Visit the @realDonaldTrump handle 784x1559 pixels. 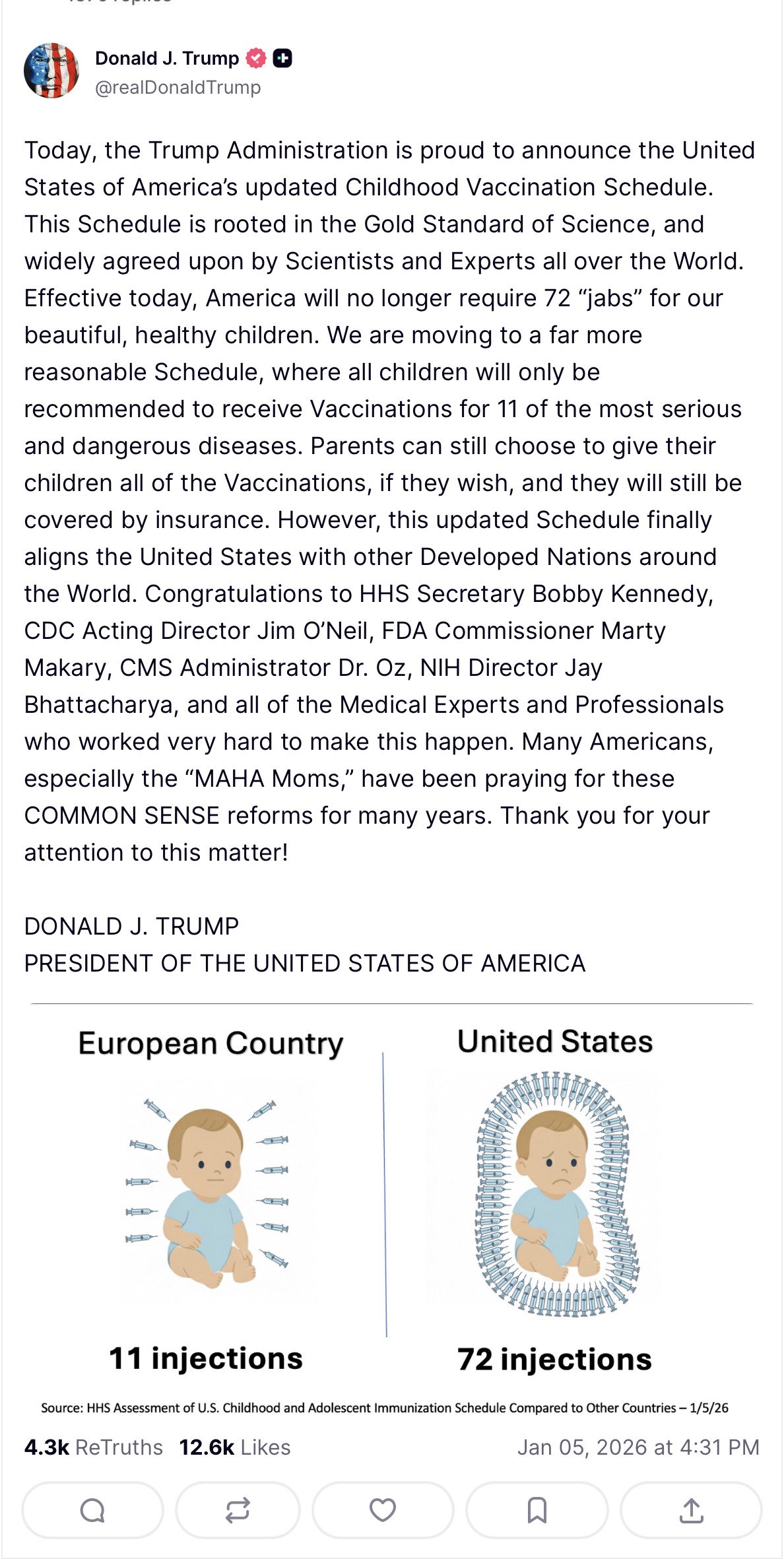[178, 88]
